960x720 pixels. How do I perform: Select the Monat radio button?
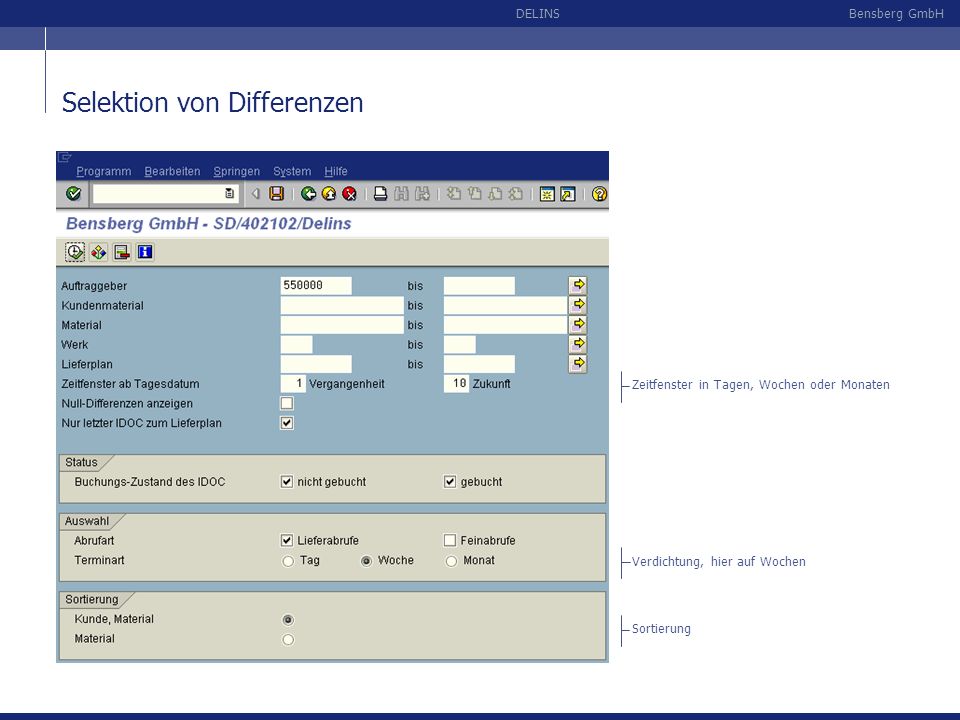coord(451,561)
